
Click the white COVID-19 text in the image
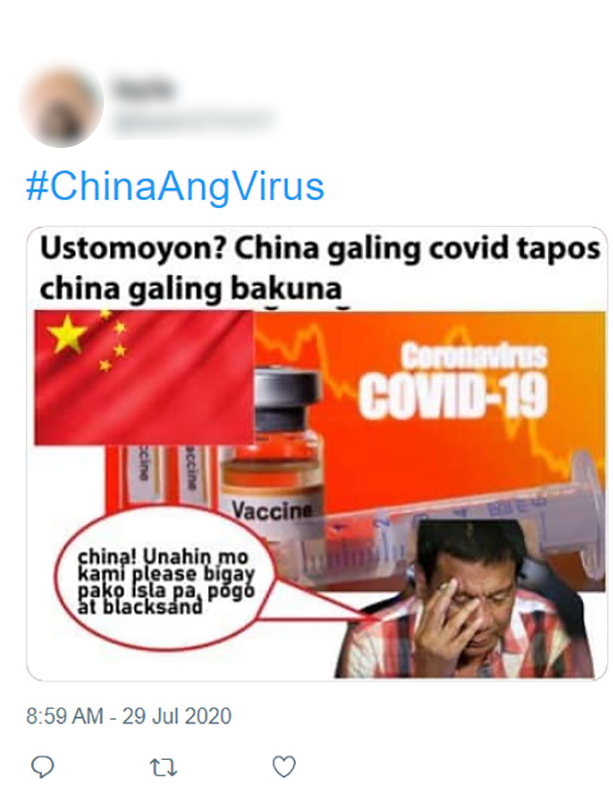click(x=452, y=397)
